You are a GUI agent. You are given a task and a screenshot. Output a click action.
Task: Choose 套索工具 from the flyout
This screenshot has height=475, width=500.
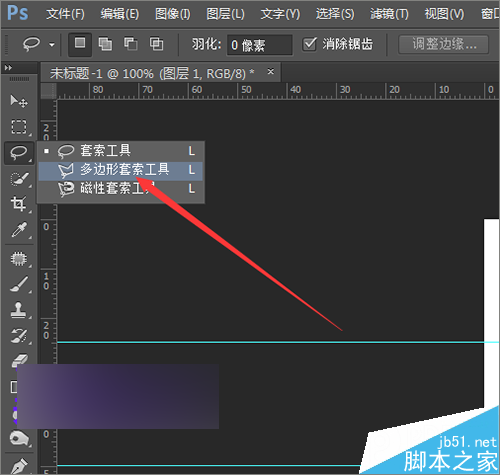(x=121, y=151)
